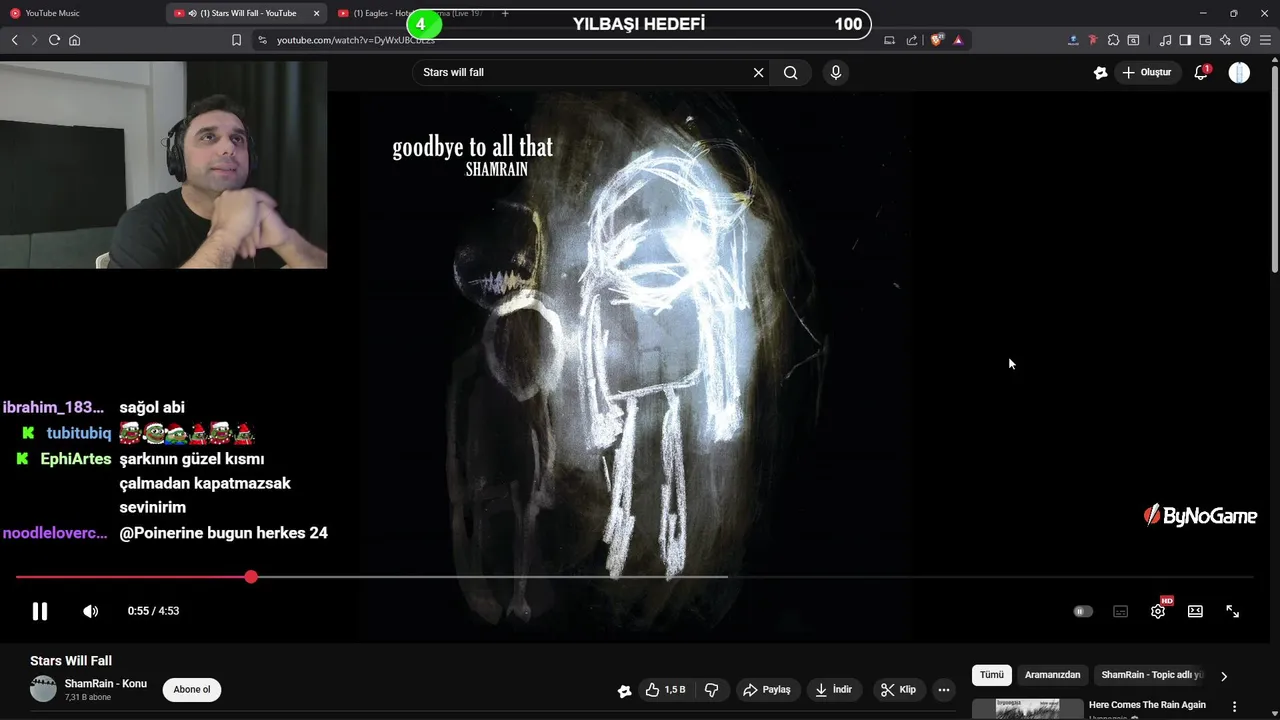This screenshot has height=720, width=1280.
Task: Click the install/cast icon in address bar
Action: pyautogui.click(x=889, y=40)
